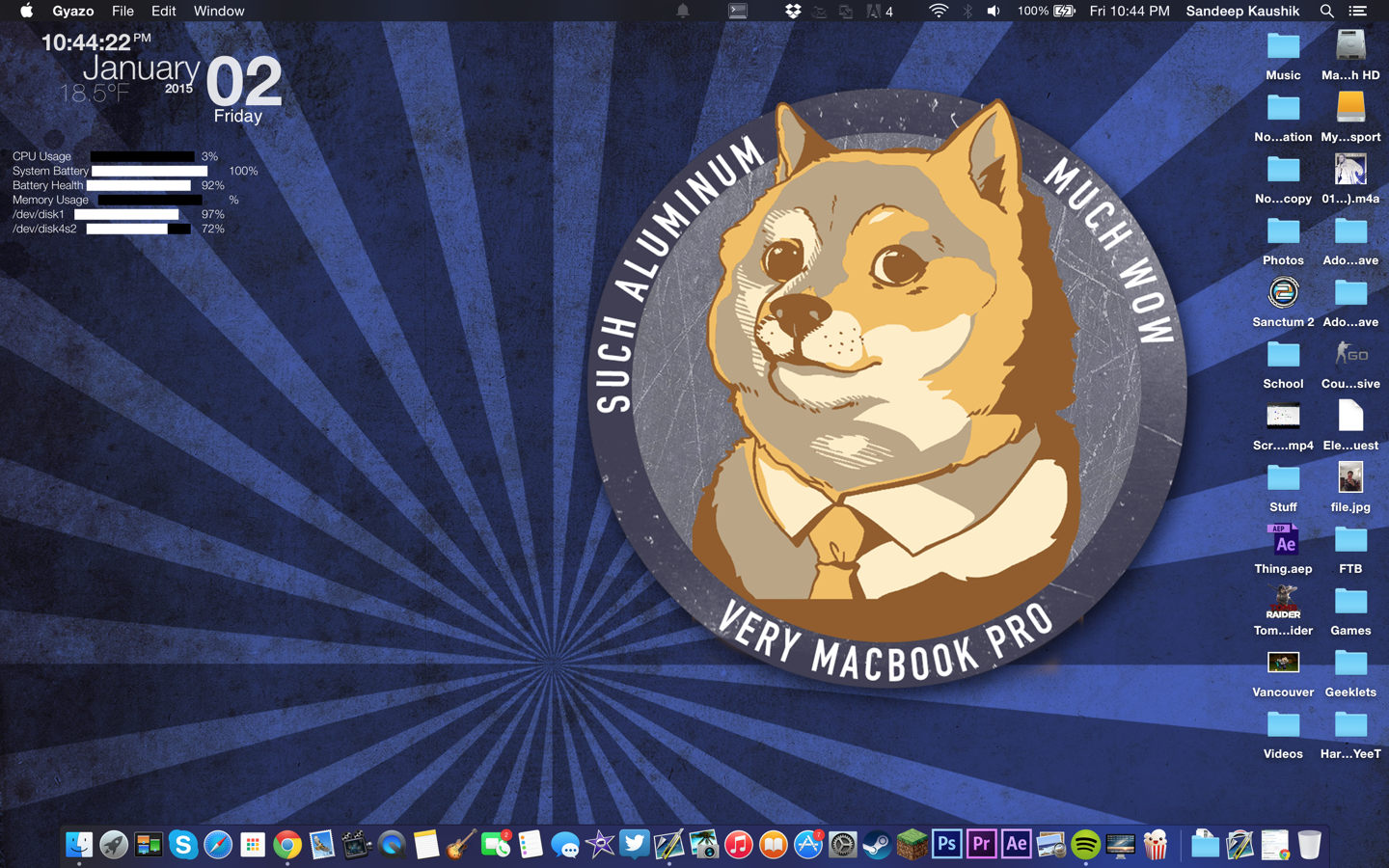Open Finder from the dock
This screenshot has height=868, width=1389.
click(79, 845)
